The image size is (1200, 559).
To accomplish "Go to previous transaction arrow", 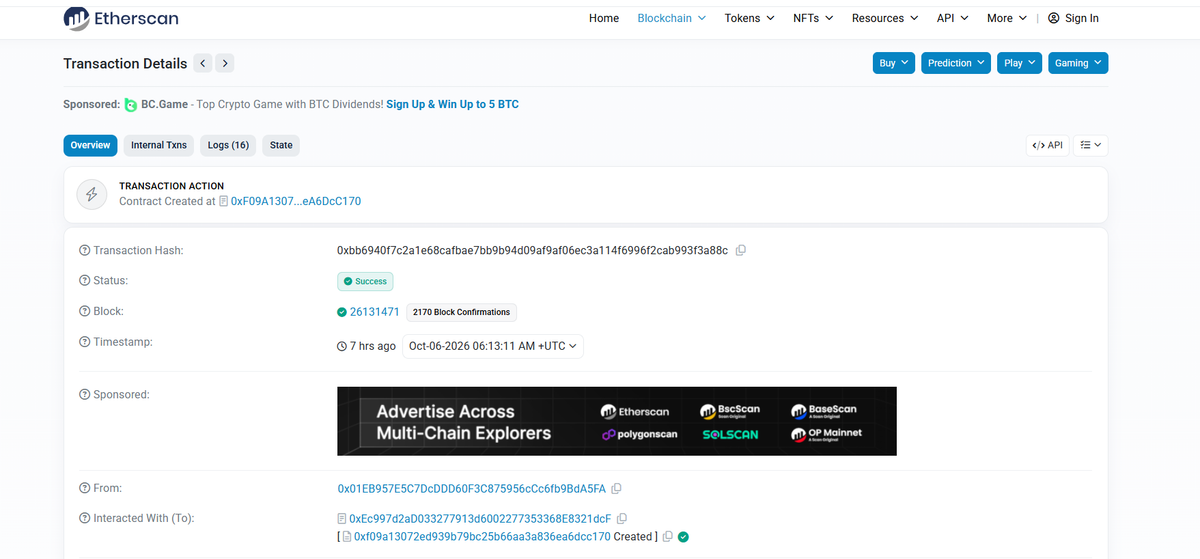I will pos(203,63).
